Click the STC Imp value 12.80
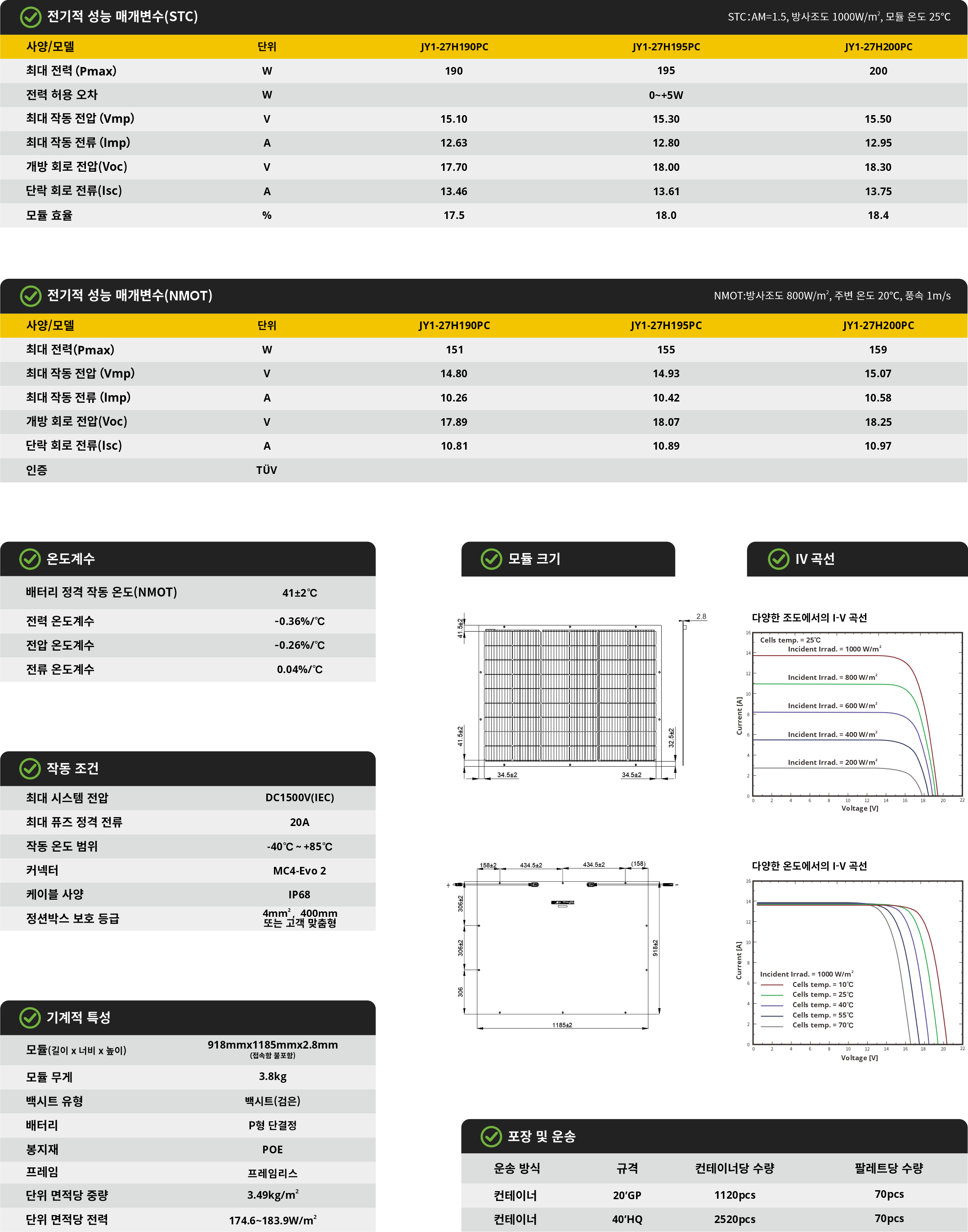 pyautogui.click(x=666, y=143)
